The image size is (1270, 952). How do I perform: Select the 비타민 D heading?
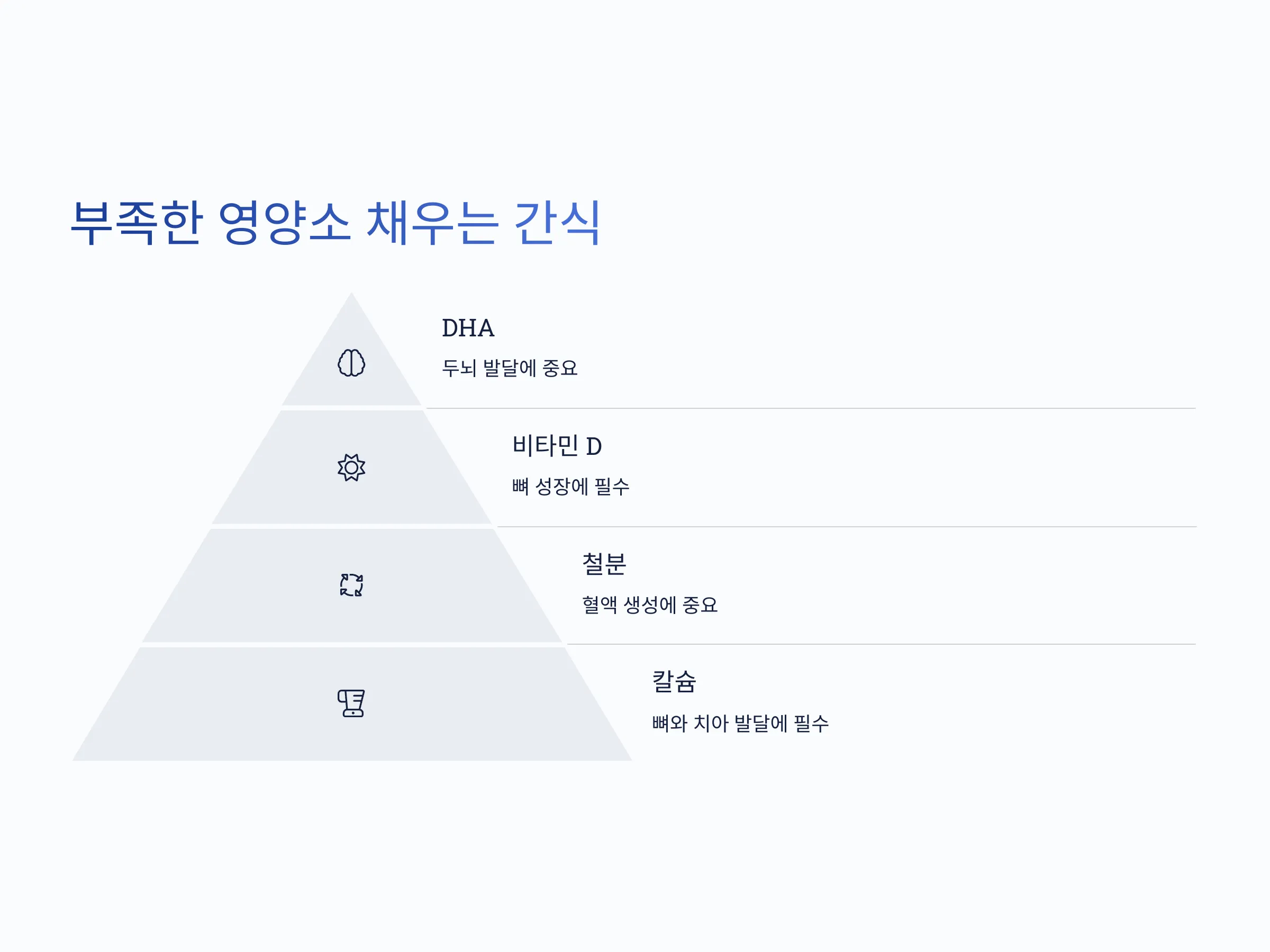click(557, 446)
